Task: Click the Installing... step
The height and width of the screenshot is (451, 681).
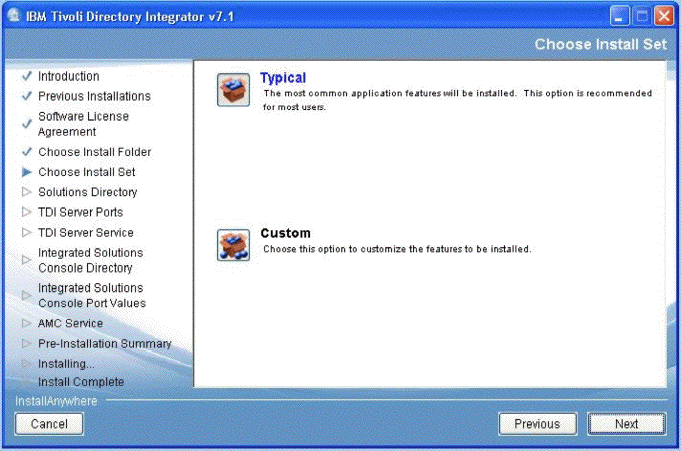Action: coord(66,364)
